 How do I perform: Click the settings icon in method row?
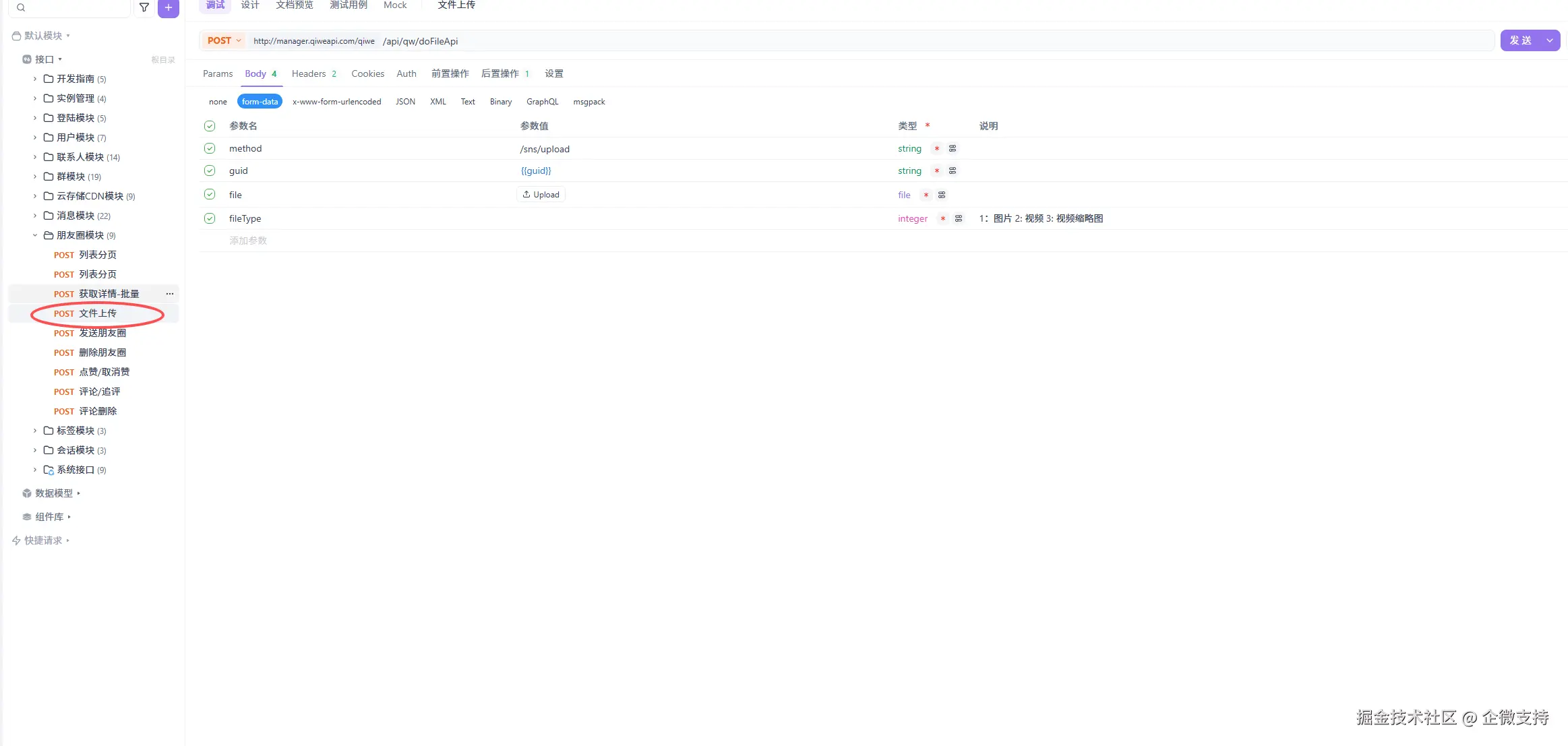click(x=953, y=148)
